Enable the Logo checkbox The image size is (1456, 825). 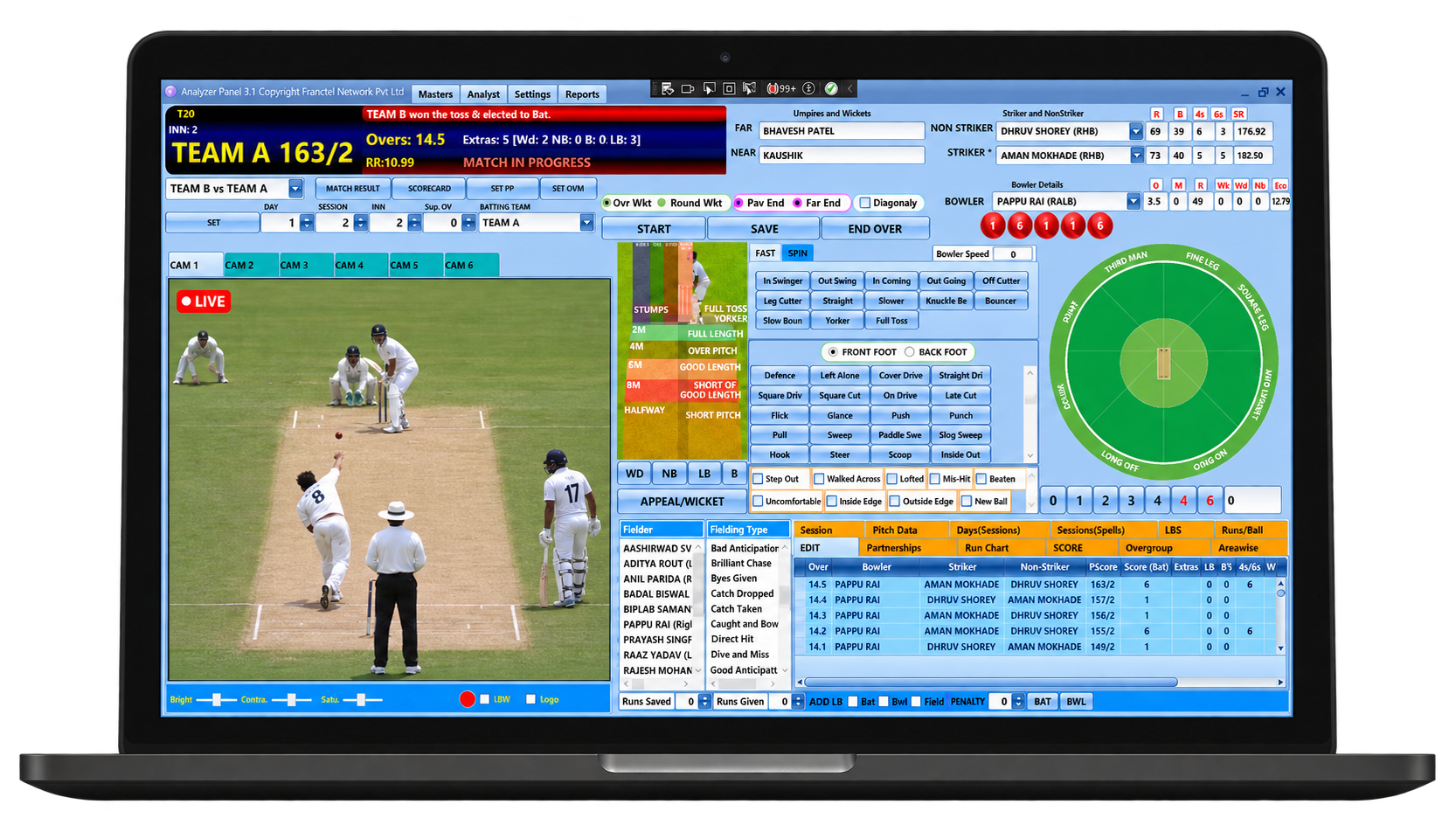(530, 699)
